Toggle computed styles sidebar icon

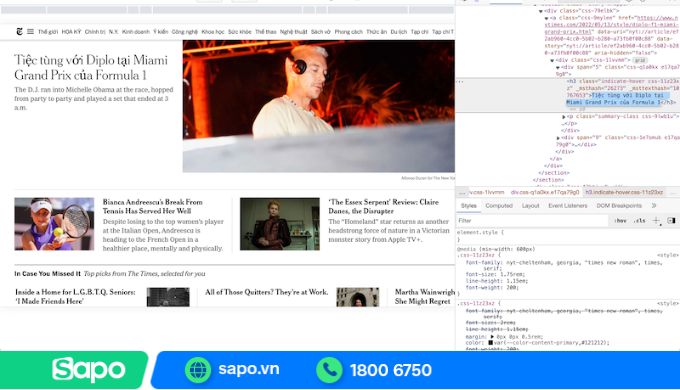pos(671,221)
